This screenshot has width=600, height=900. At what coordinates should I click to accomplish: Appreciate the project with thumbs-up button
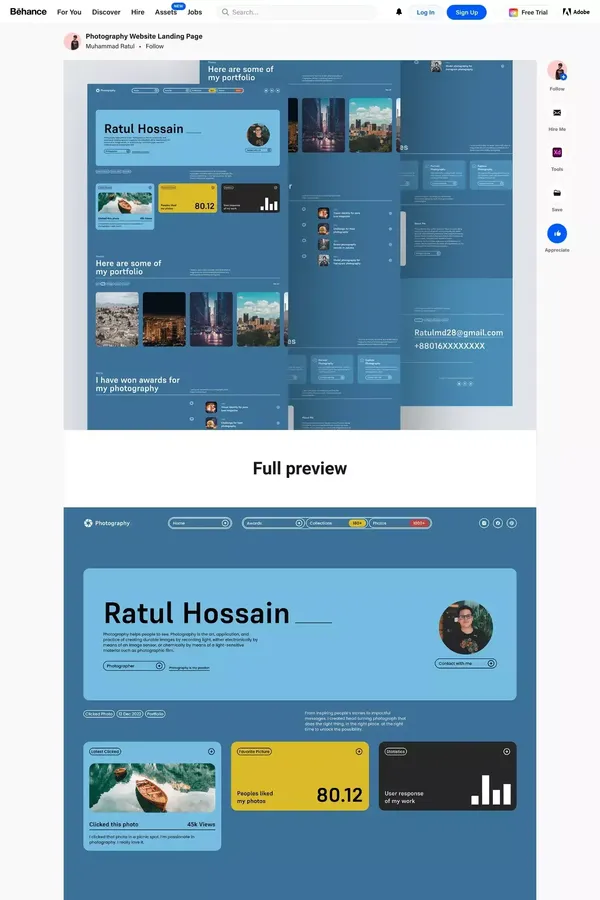tap(557, 234)
